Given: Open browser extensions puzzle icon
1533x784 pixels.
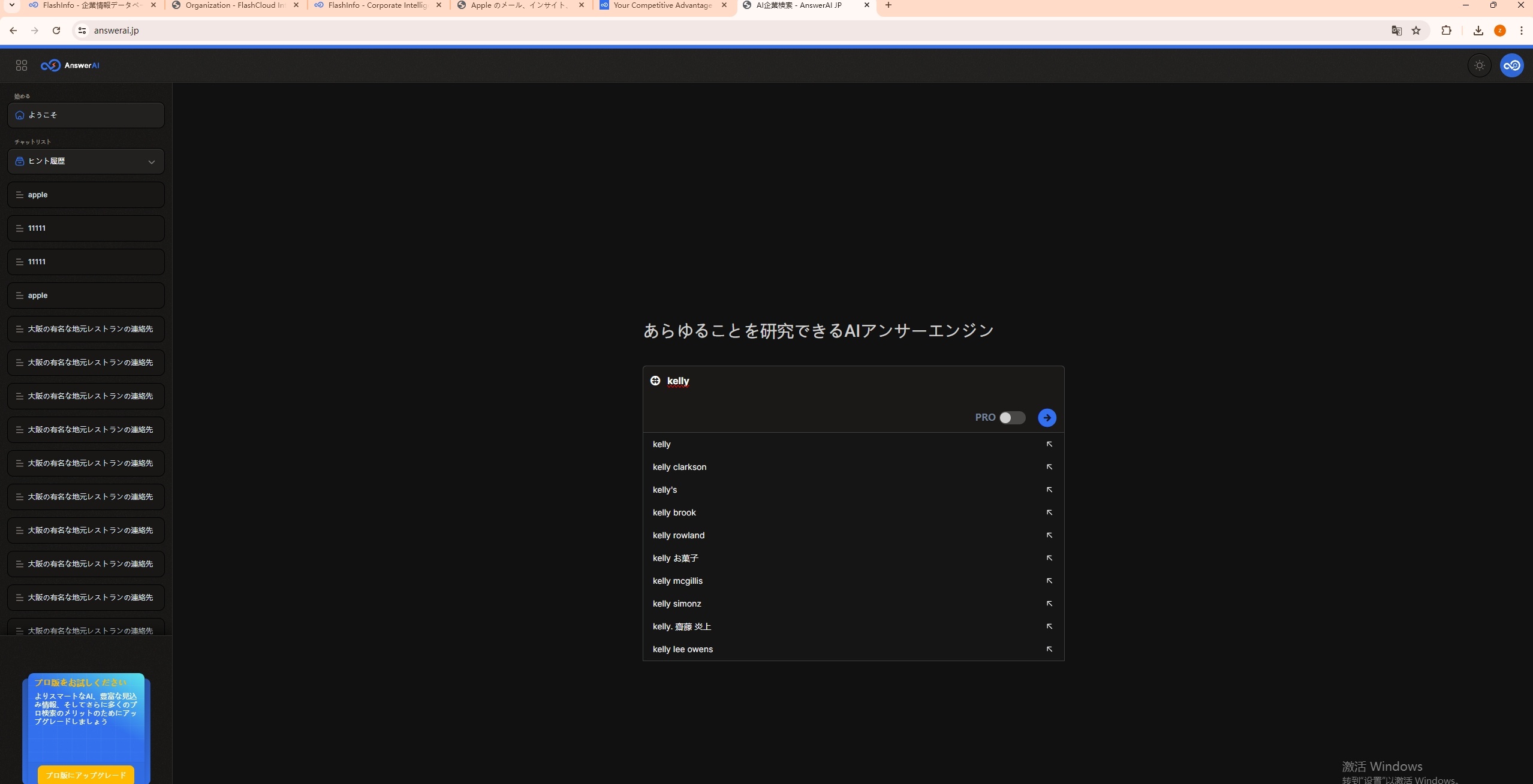Looking at the screenshot, I should coord(1446,31).
